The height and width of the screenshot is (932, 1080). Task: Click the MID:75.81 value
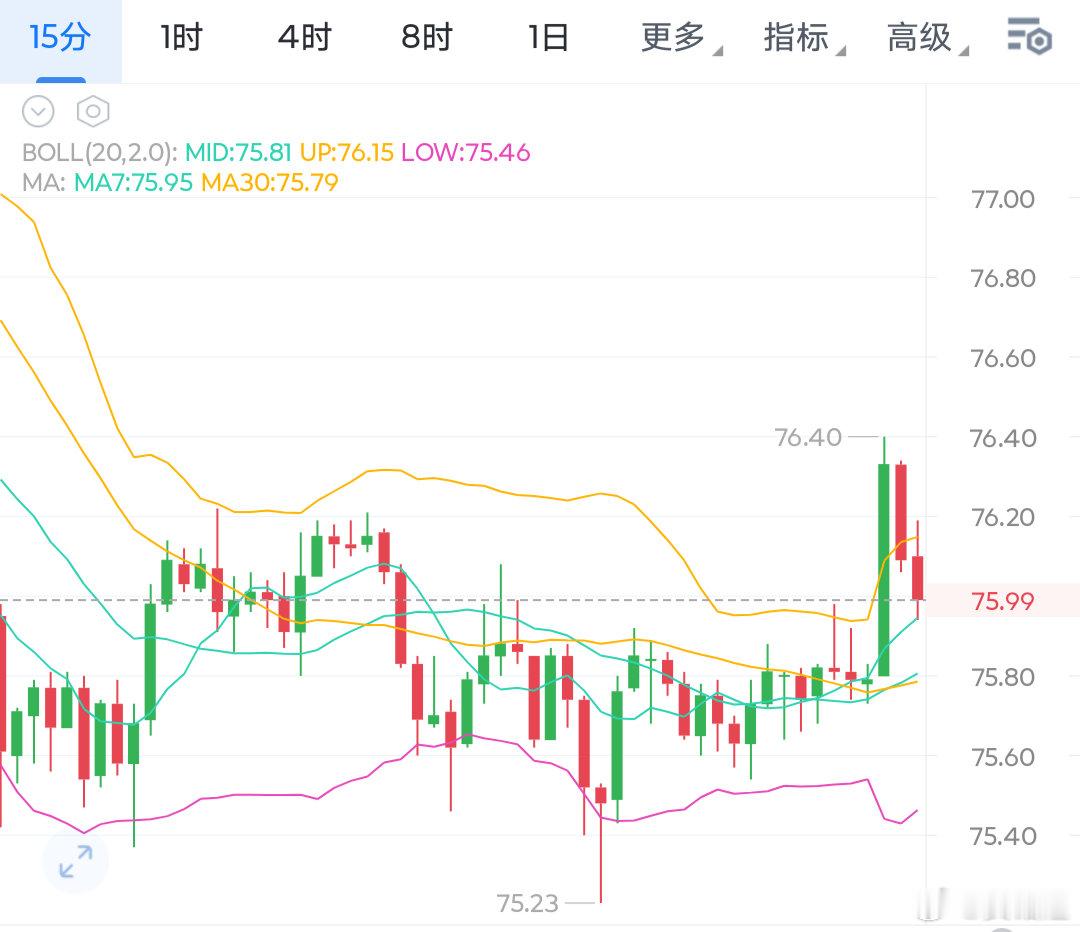[x=238, y=152]
